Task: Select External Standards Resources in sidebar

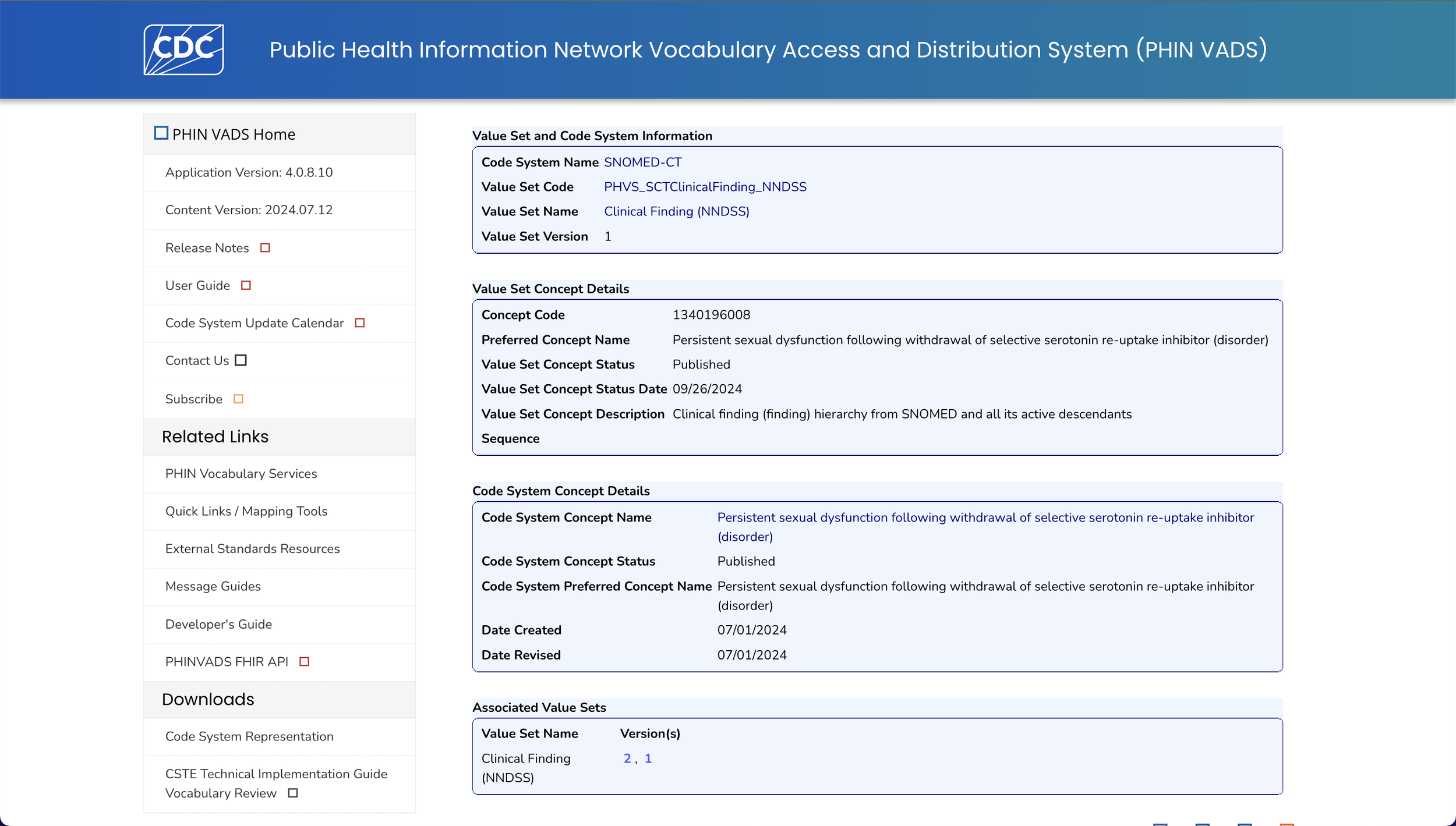Action: point(252,549)
